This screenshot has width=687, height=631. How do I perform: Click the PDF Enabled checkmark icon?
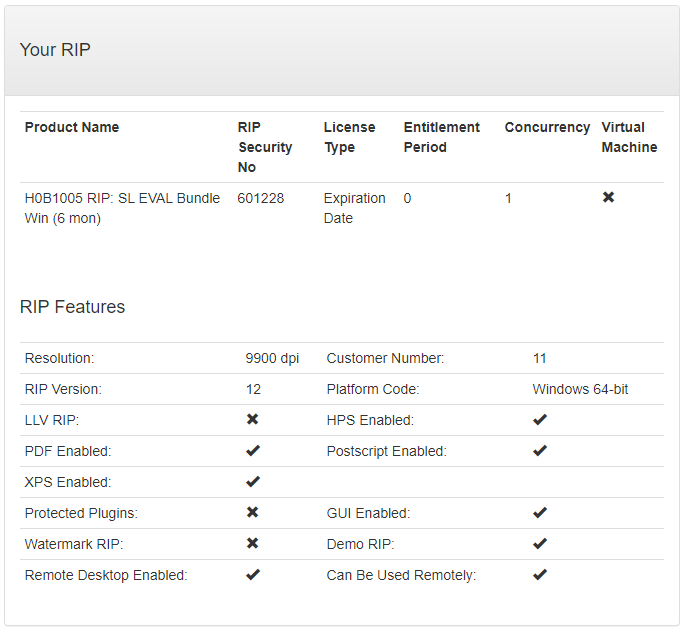[253, 451]
